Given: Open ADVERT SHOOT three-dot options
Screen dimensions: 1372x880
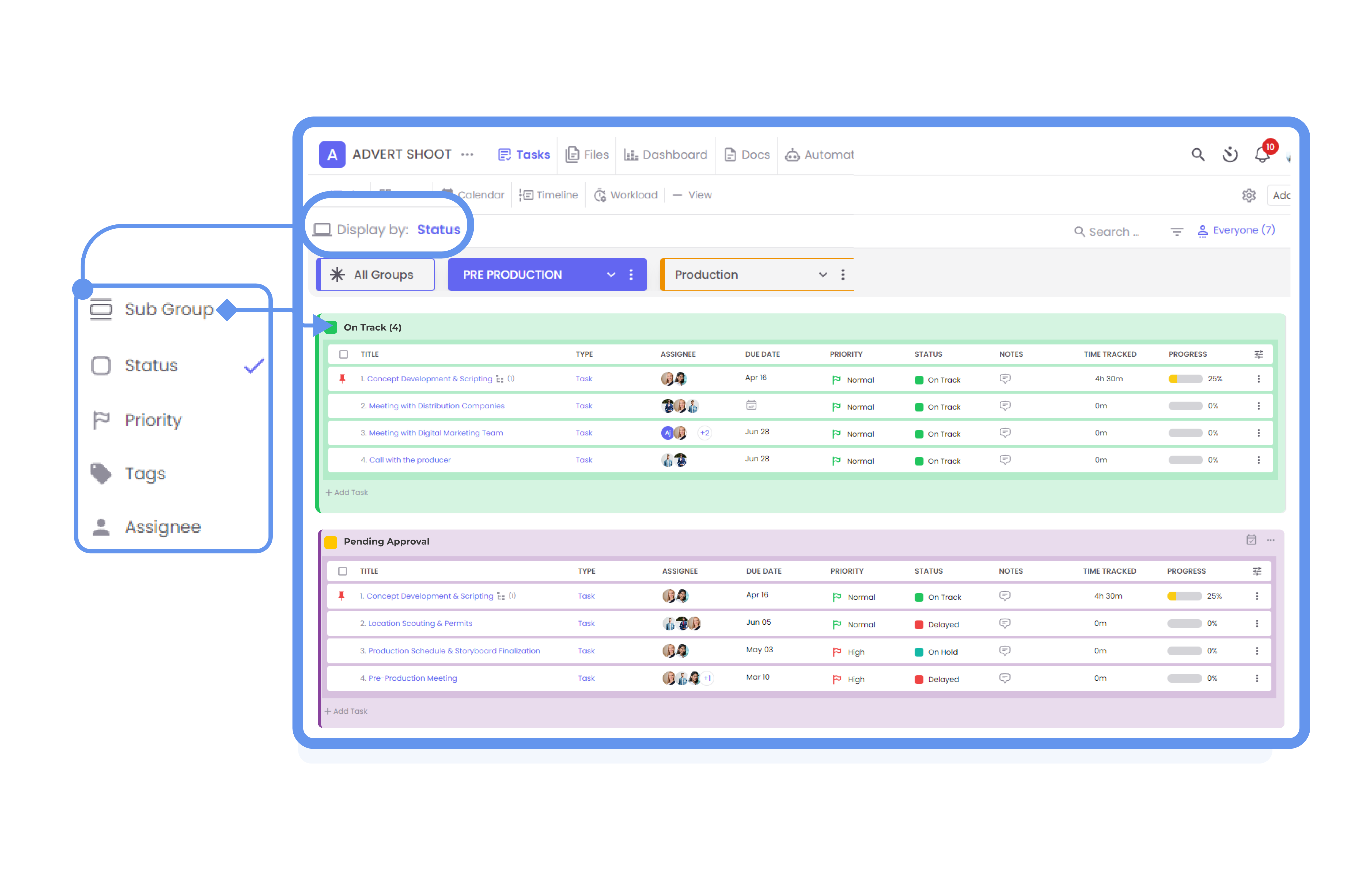Looking at the screenshot, I should [x=467, y=154].
